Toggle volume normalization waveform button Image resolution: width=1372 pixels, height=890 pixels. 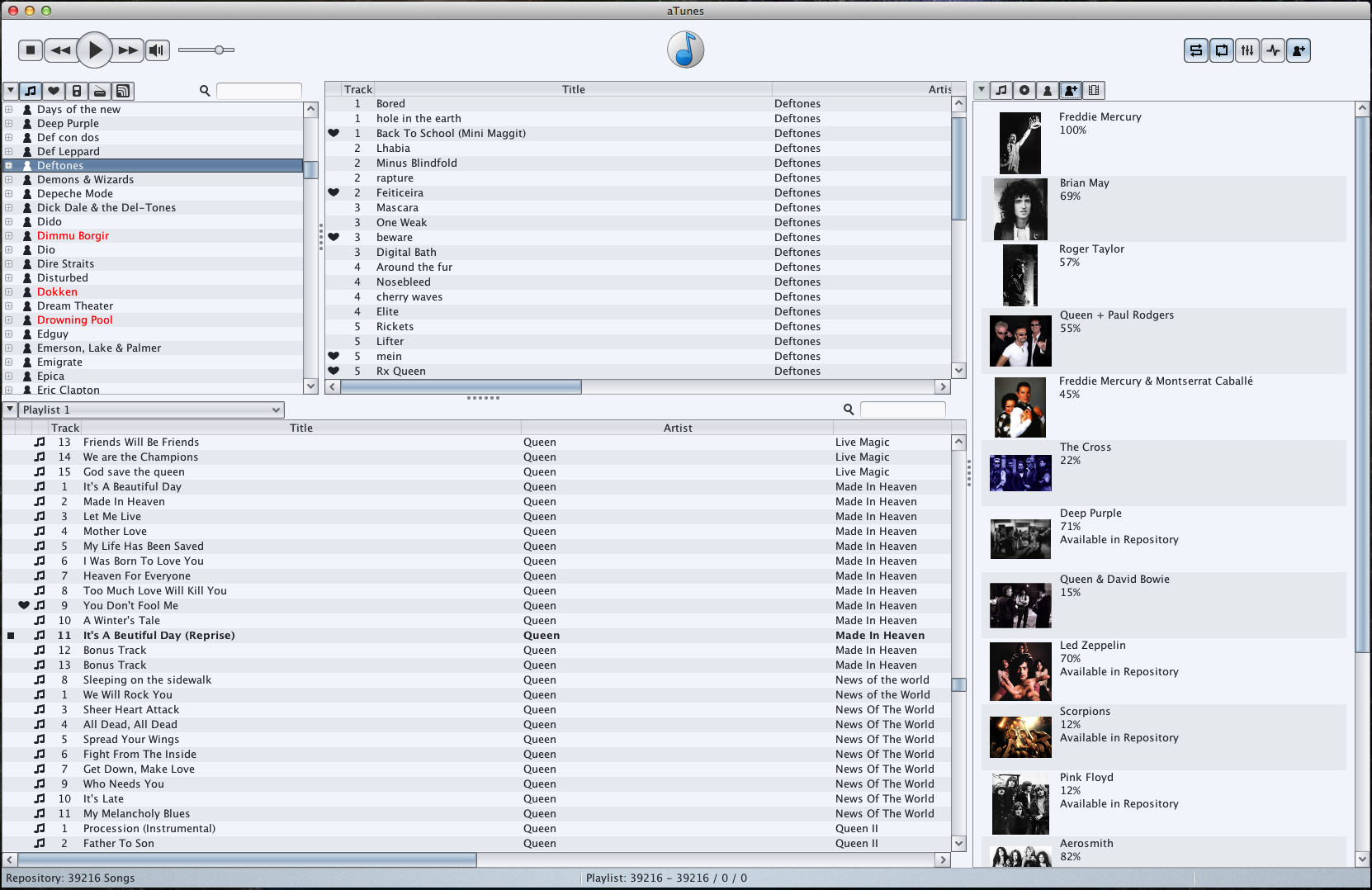(x=1273, y=50)
